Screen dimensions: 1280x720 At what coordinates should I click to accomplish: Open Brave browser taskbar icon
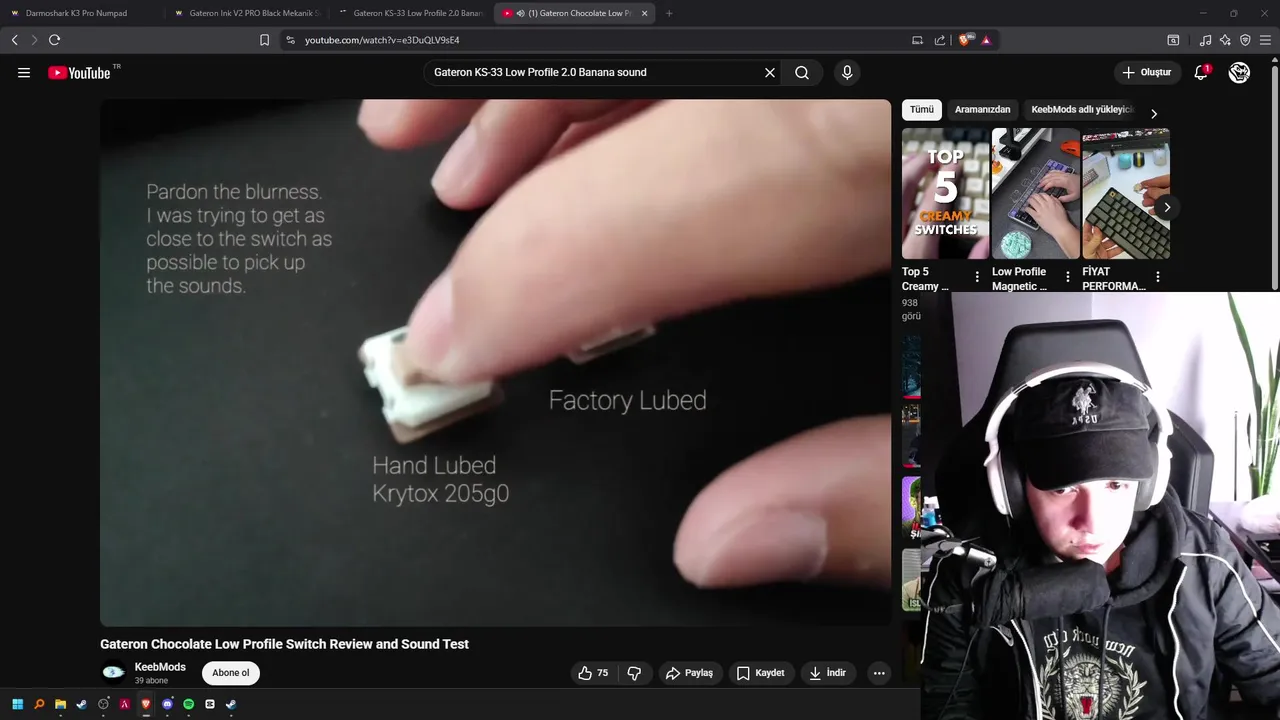146,704
